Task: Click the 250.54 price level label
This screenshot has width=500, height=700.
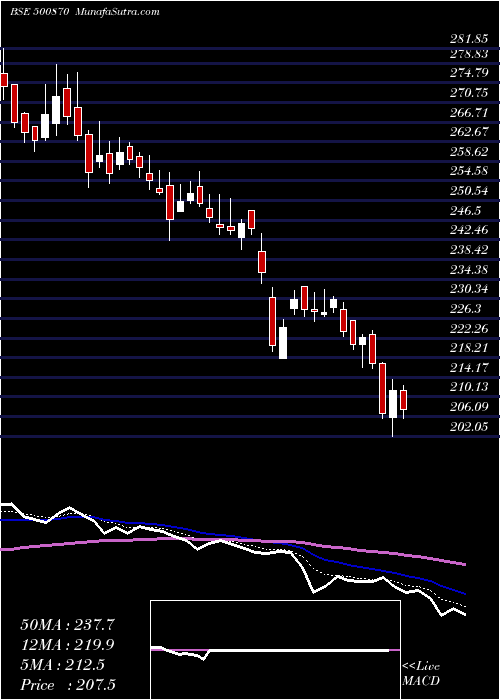Action: 468,191
